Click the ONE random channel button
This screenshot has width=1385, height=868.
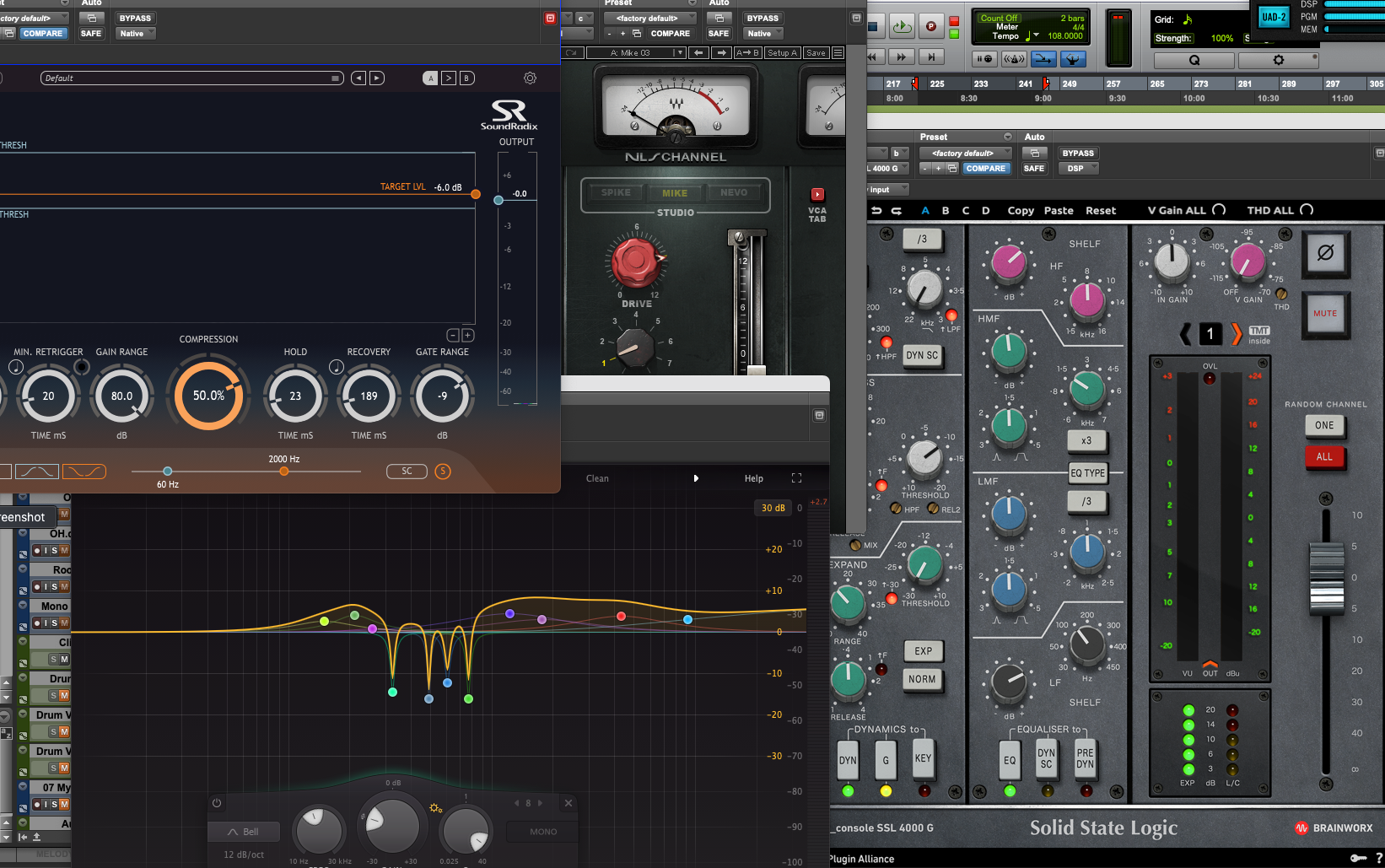click(x=1324, y=425)
